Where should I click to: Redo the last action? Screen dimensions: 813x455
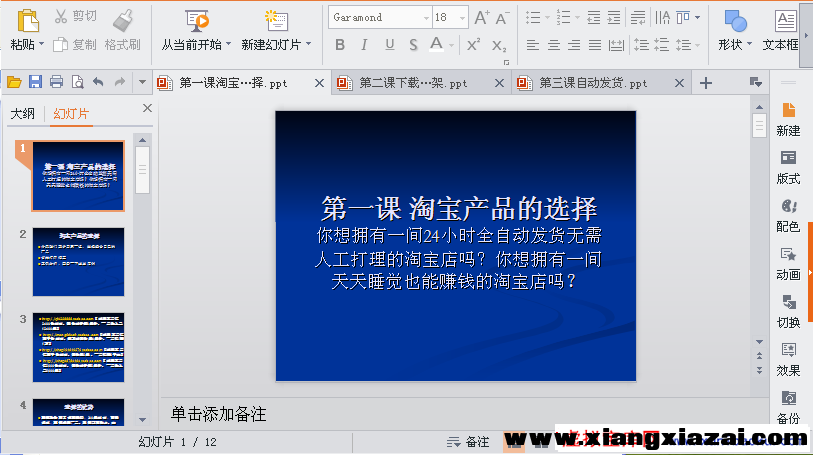[x=120, y=82]
